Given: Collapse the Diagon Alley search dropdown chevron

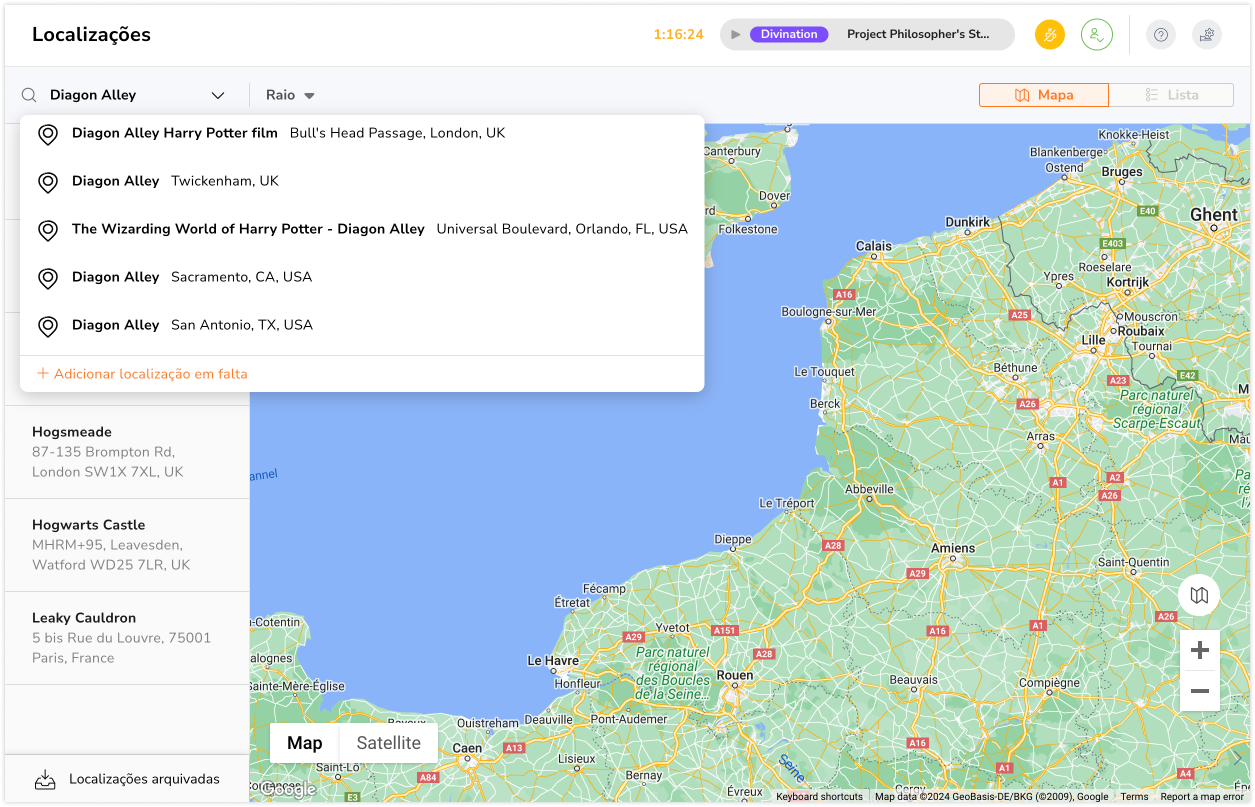Looking at the screenshot, I should pos(218,96).
